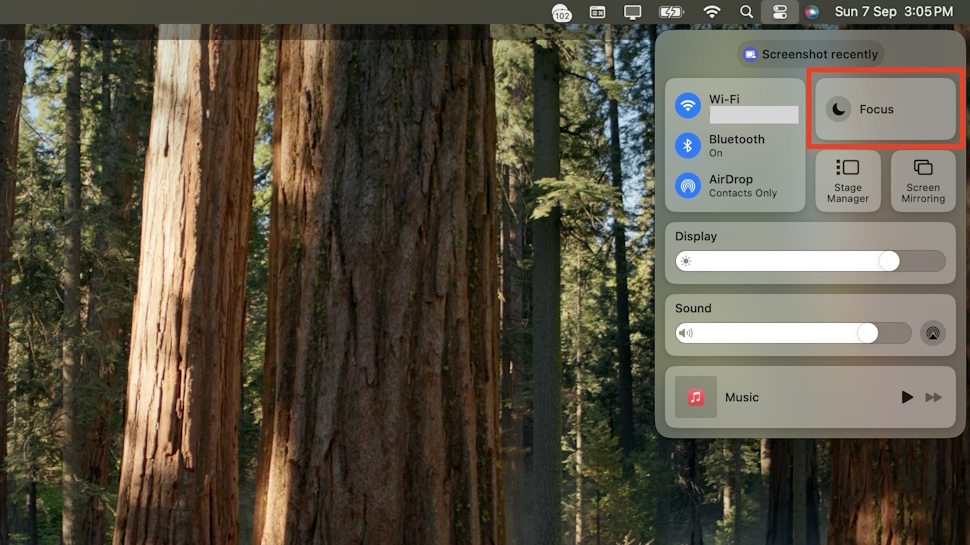Skip forward in Music widget
970x545 pixels.
click(934, 397)
